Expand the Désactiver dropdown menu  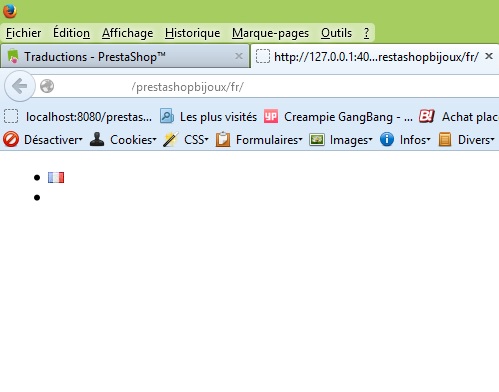click(53, 140)
